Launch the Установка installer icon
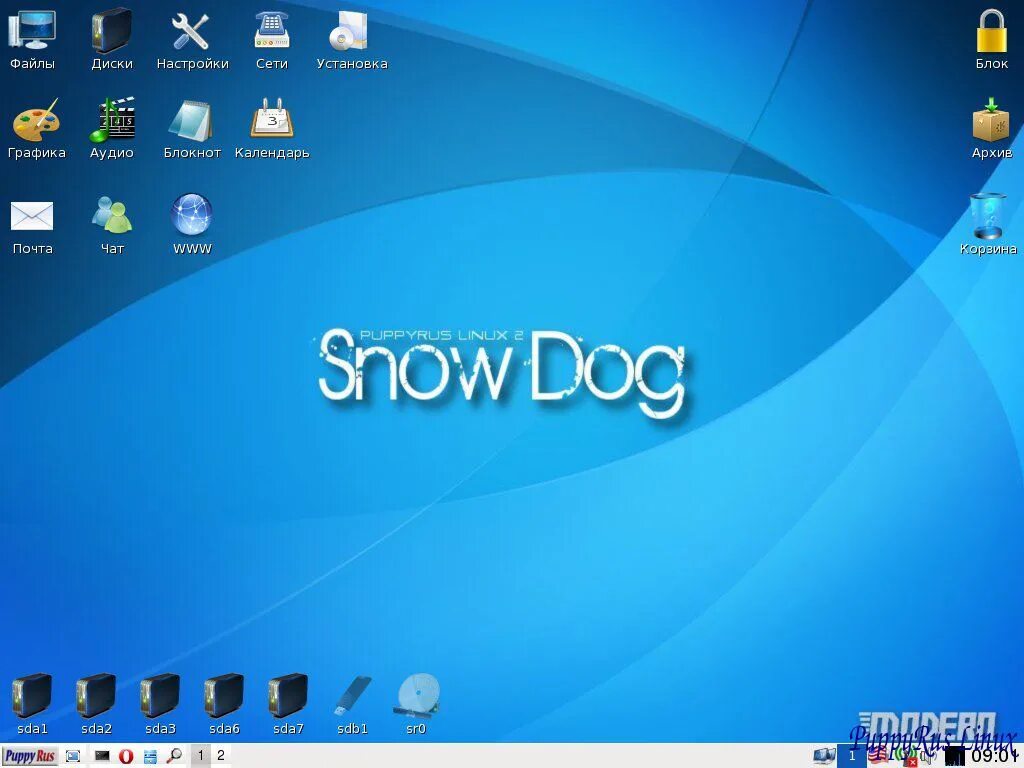The width and height of the screenshot is (1024, 768). click(x=352, y=39)
